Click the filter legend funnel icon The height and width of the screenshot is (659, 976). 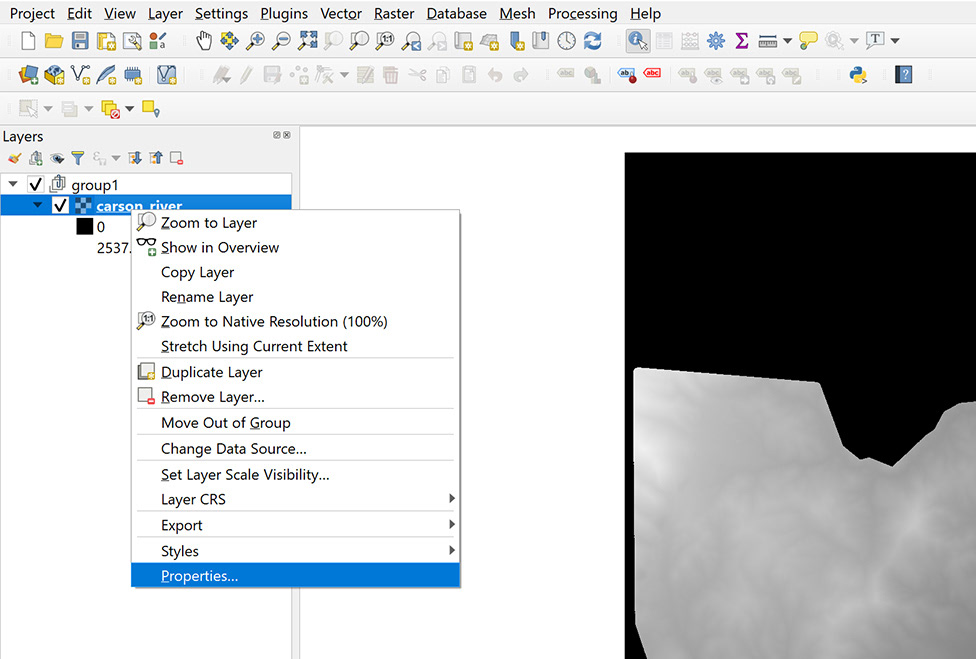78,159
